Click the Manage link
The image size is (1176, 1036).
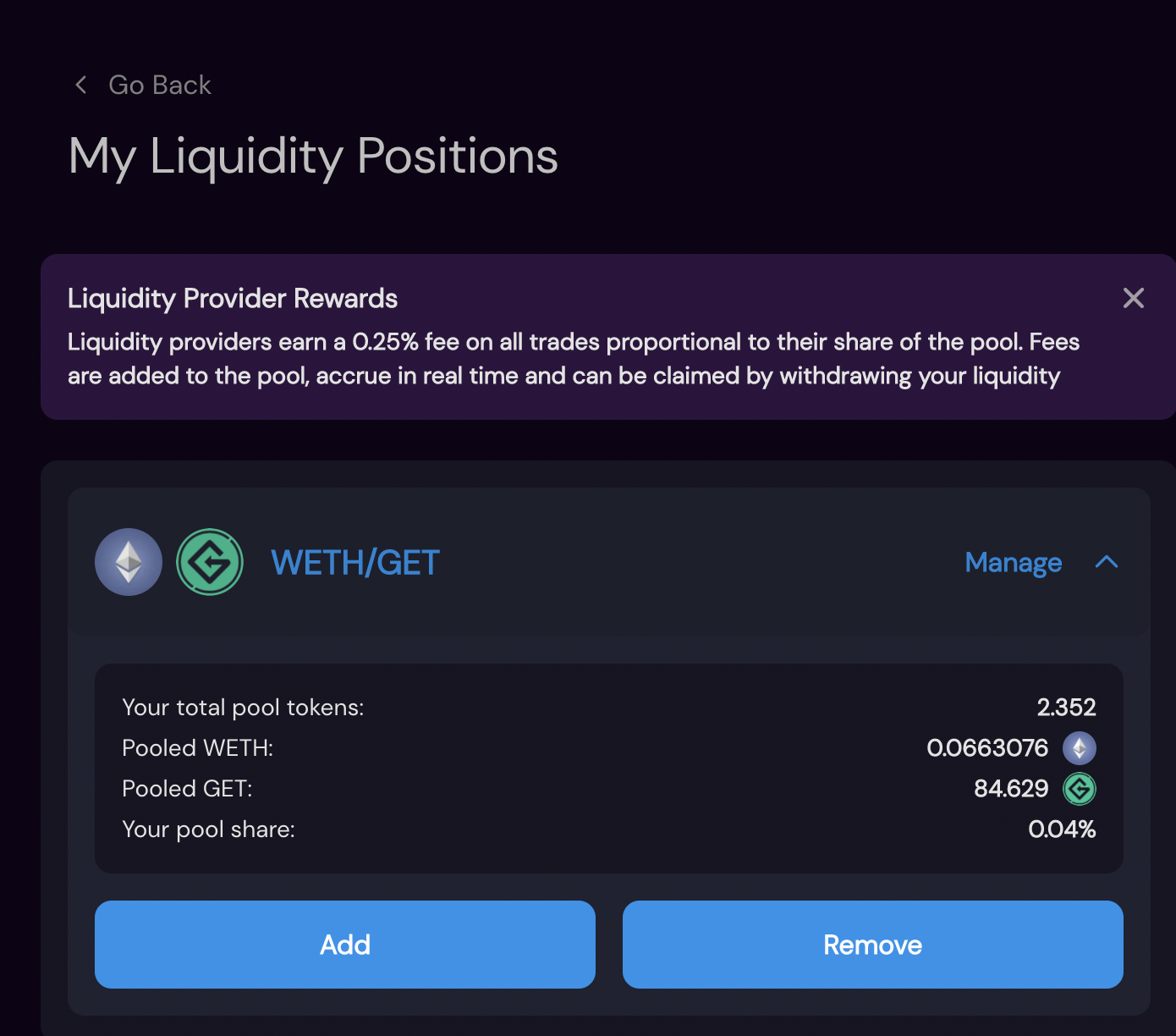coord(1014,563)
